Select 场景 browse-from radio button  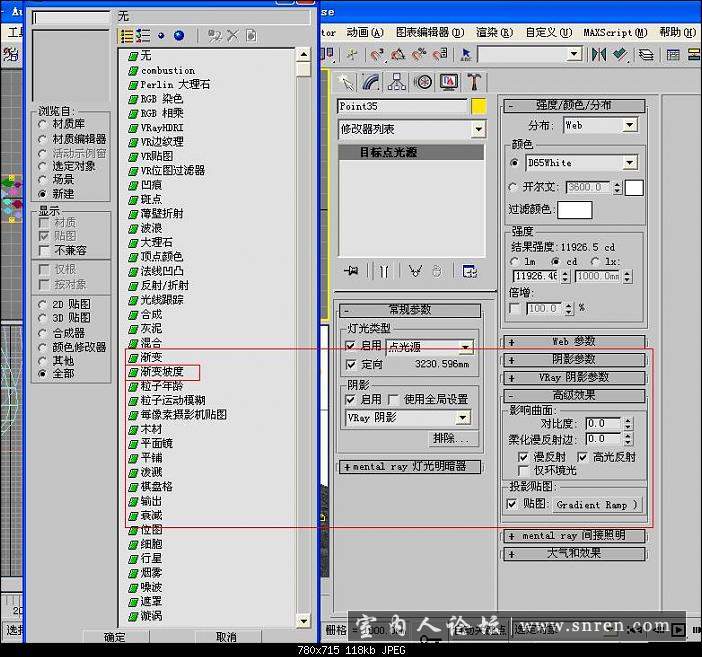43,180
